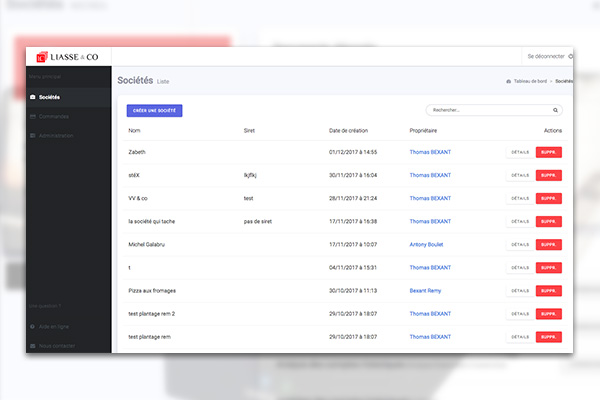
Task: Open owner Thomas BEXANT of VV & co
Action: point(430,198)
